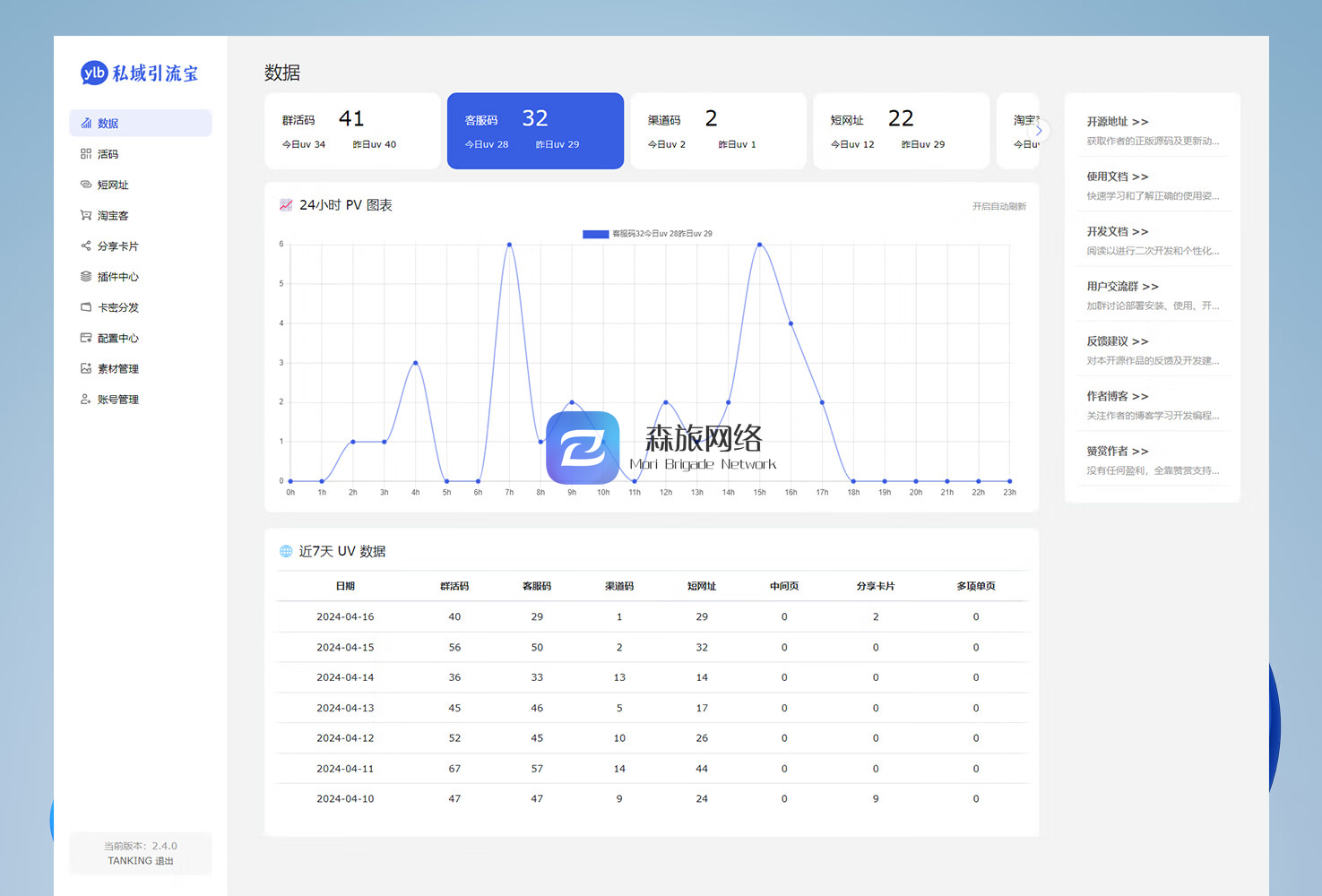Select the 短网址 22 stats card
The width and height of the screenshot is (1322, 896).
901,131
